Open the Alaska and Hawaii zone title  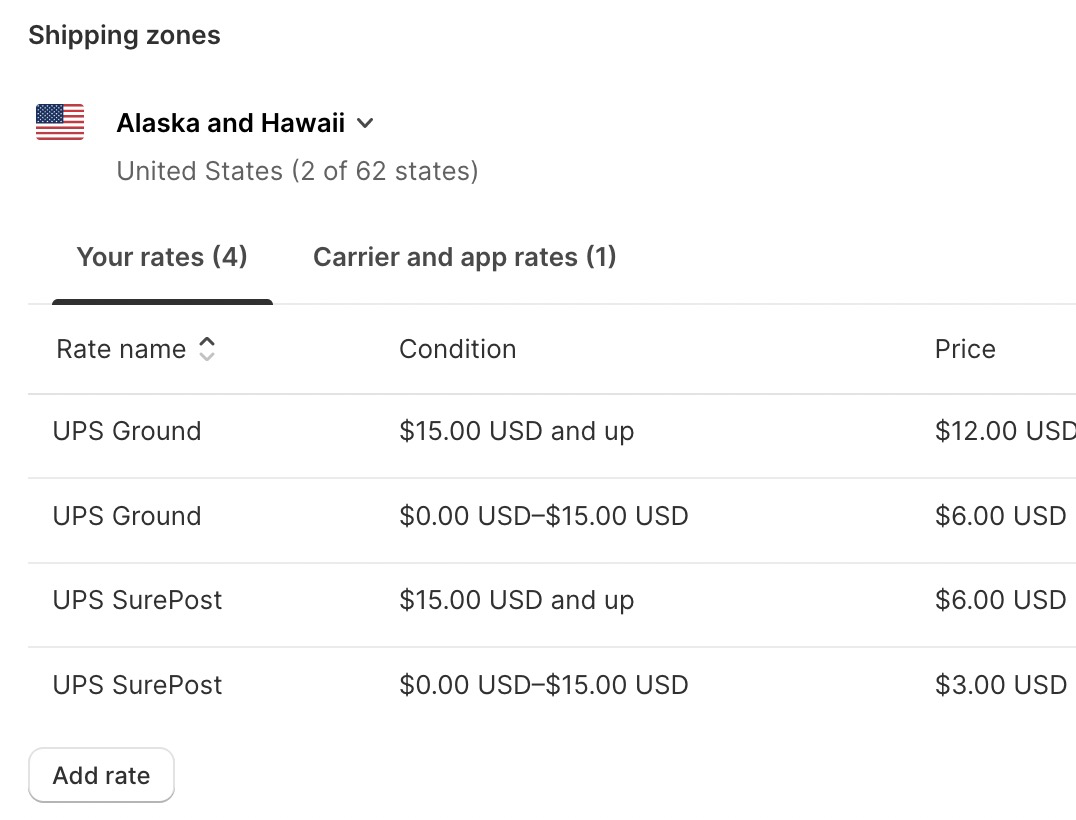click(231, 124)
